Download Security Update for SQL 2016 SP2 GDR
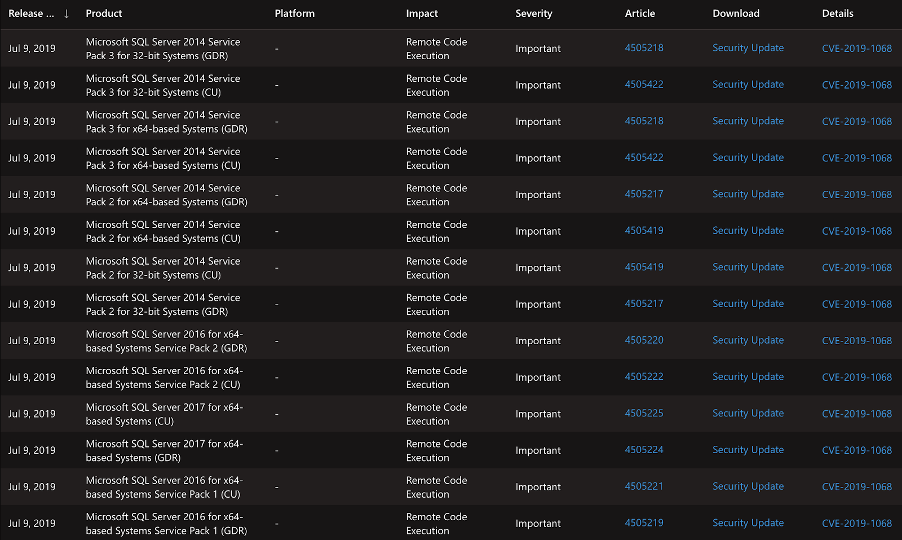The height and width of the screenshot is (540, 902). point(748,340)
